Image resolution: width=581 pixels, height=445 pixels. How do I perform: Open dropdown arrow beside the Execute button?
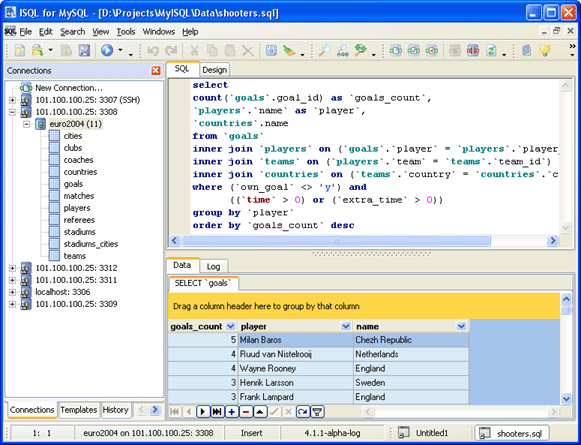coord(120,50)
